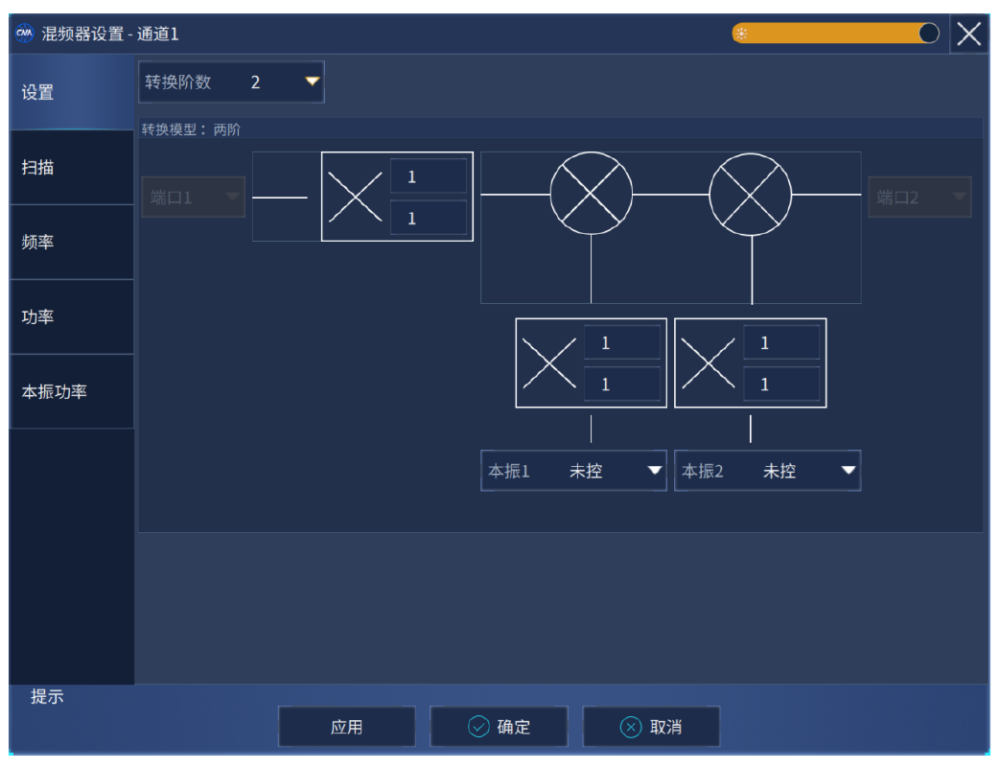Click the first mixer circle symbol
This screenshot has height=769, width=1000.
tap(591, 194)
